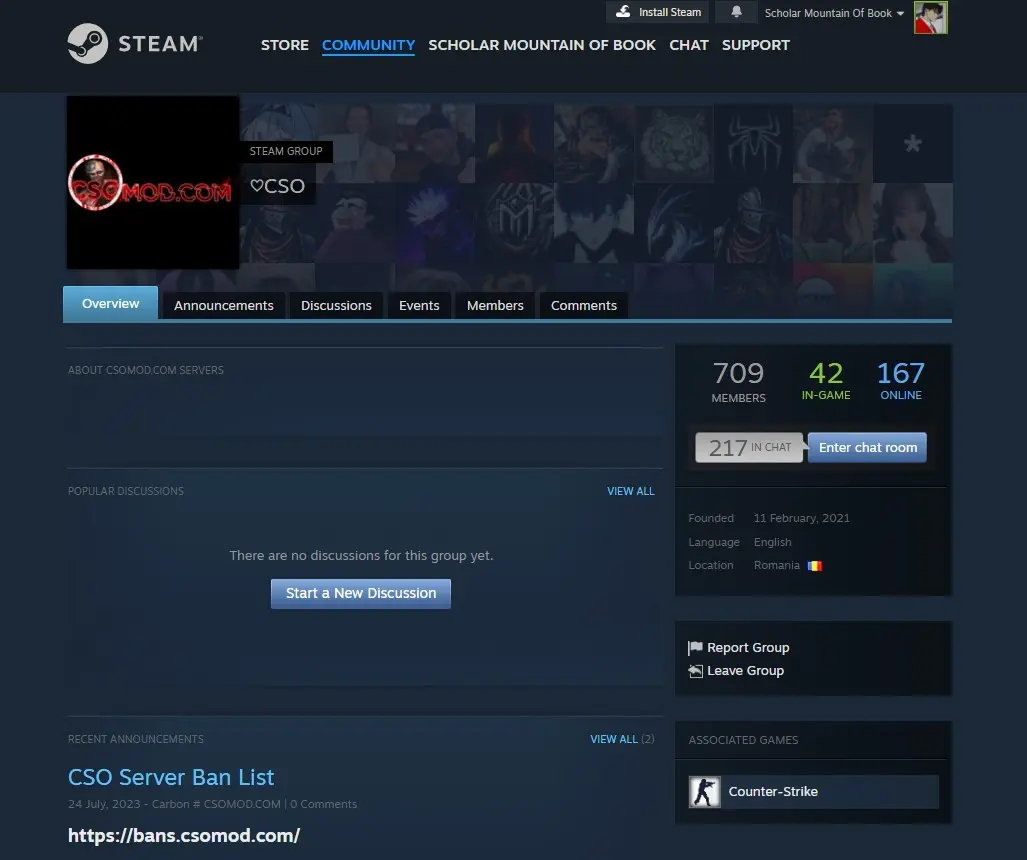Click the ♡CSO group name
Image resolution: width=1027 pixels, height=860 pixels.
(x=278, y=186)
